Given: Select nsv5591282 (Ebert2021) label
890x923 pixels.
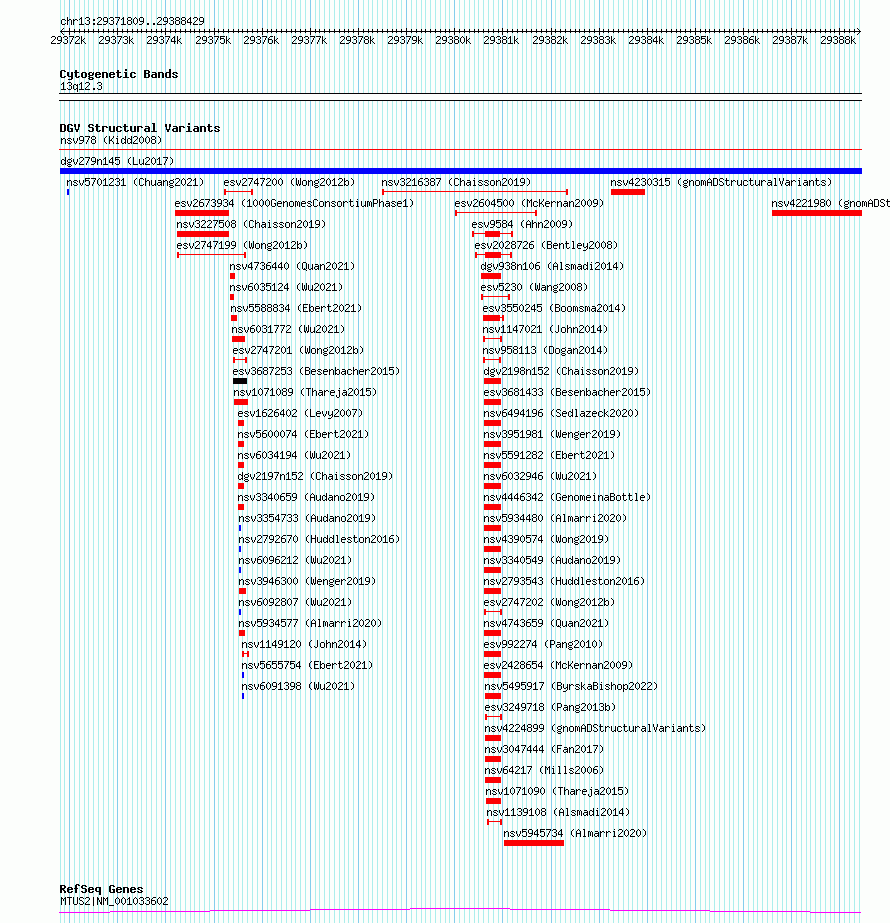Looking at the screenshot, I should click(549, 456).
